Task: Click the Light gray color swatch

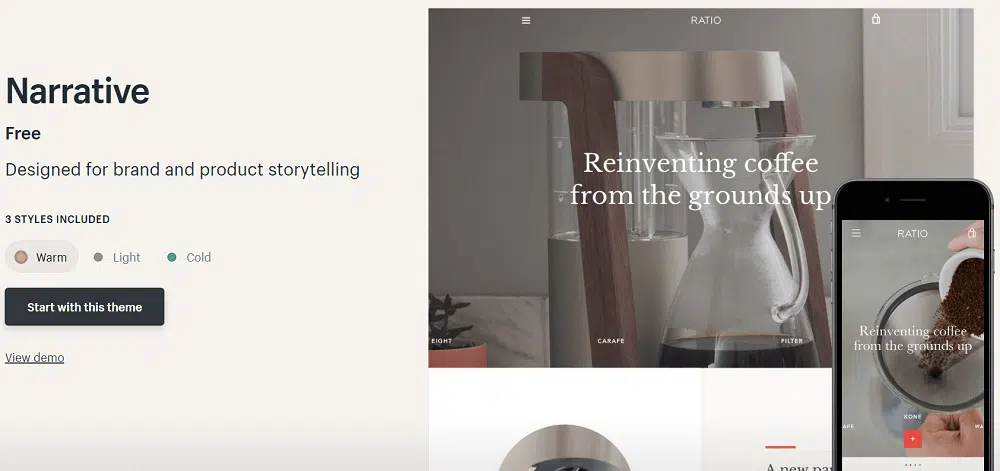Action: click(98, 257)
